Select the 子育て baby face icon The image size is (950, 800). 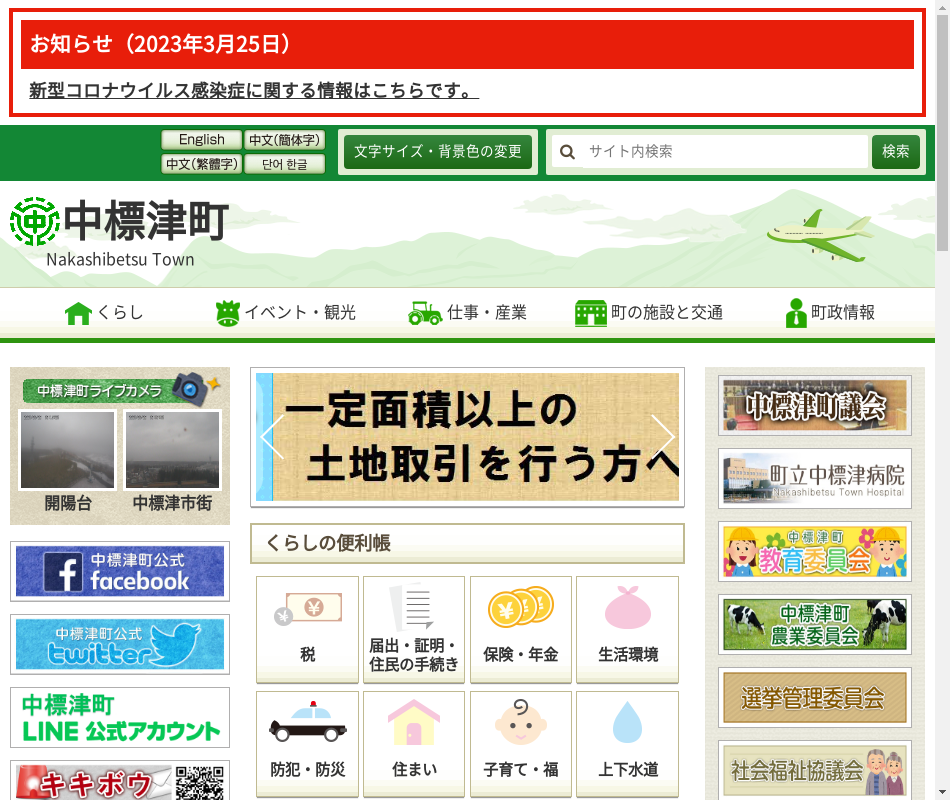[520, 723]
